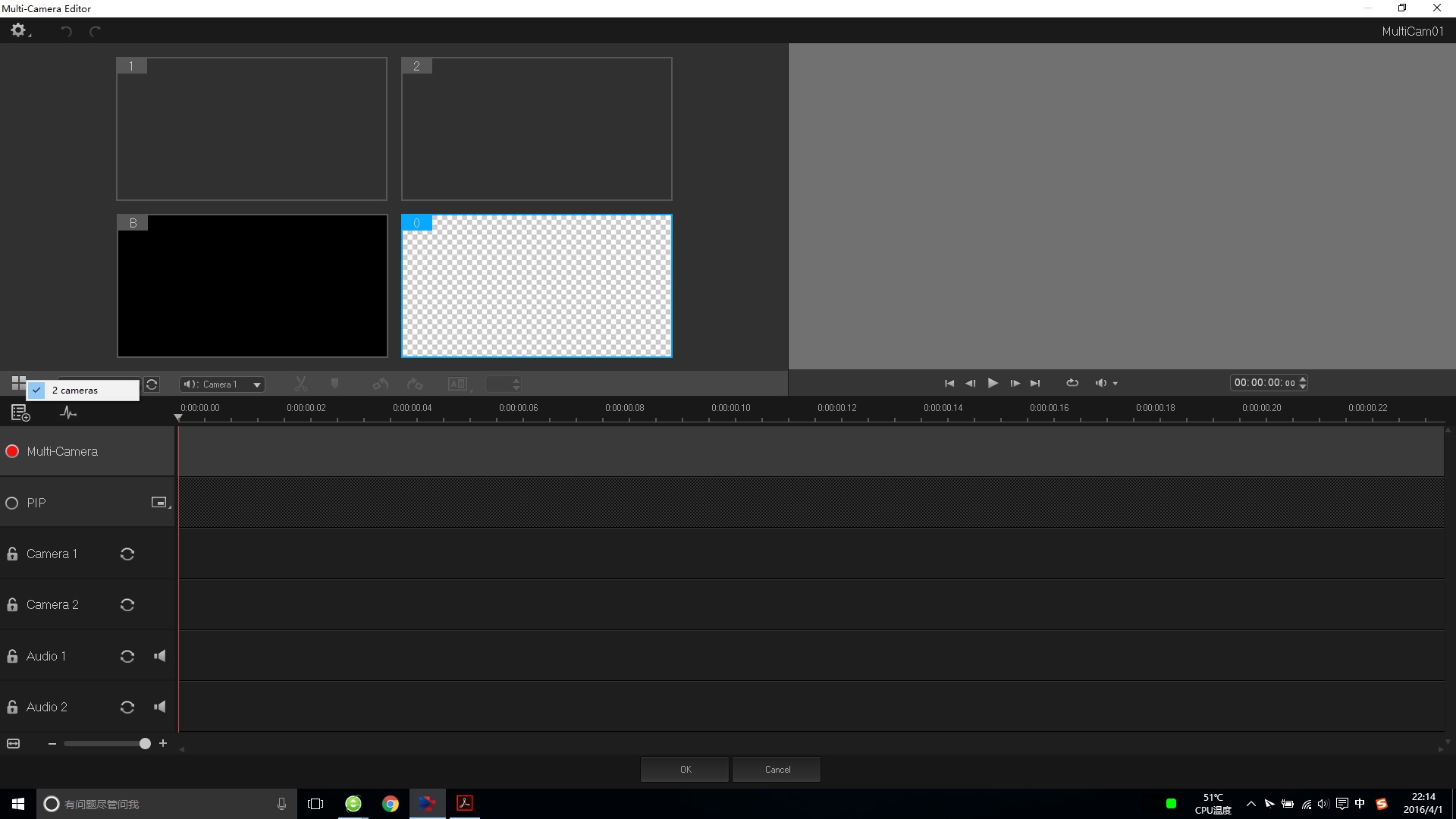Click the Cancel button
1456x819 pixels.
tap(777, 769)
